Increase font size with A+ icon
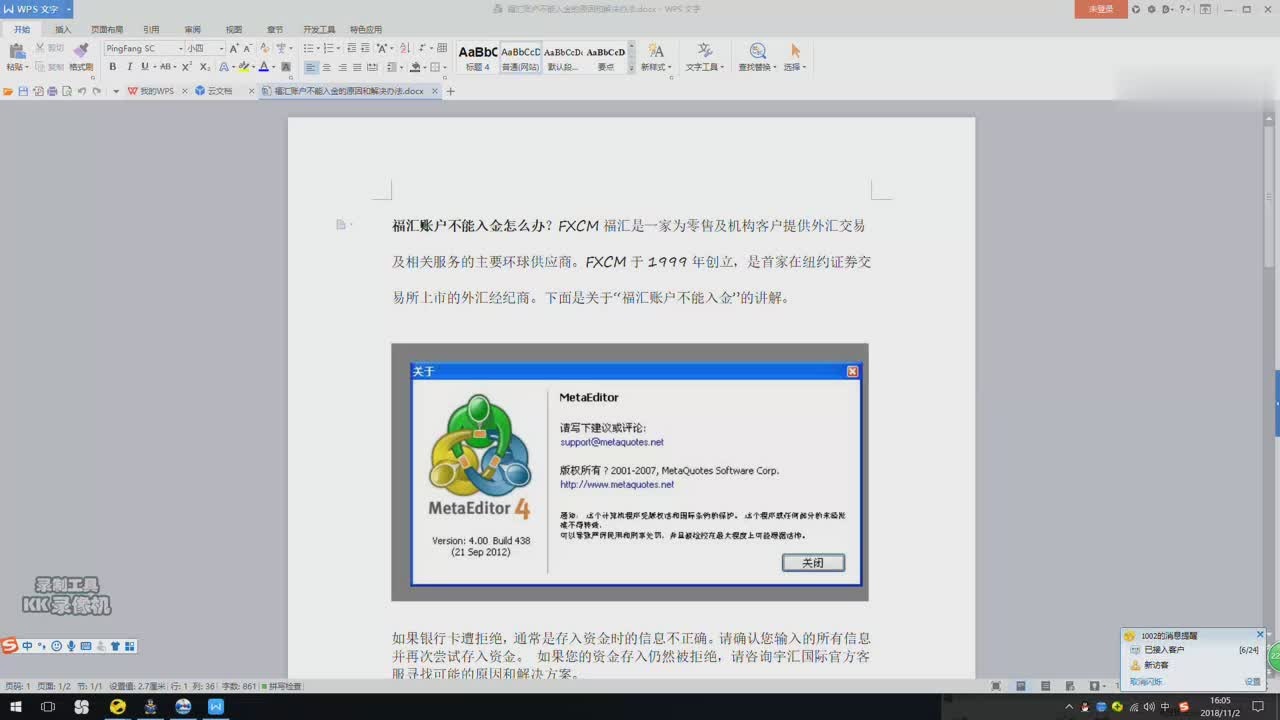Screen dimensions: 1280x720 [234, 48]
